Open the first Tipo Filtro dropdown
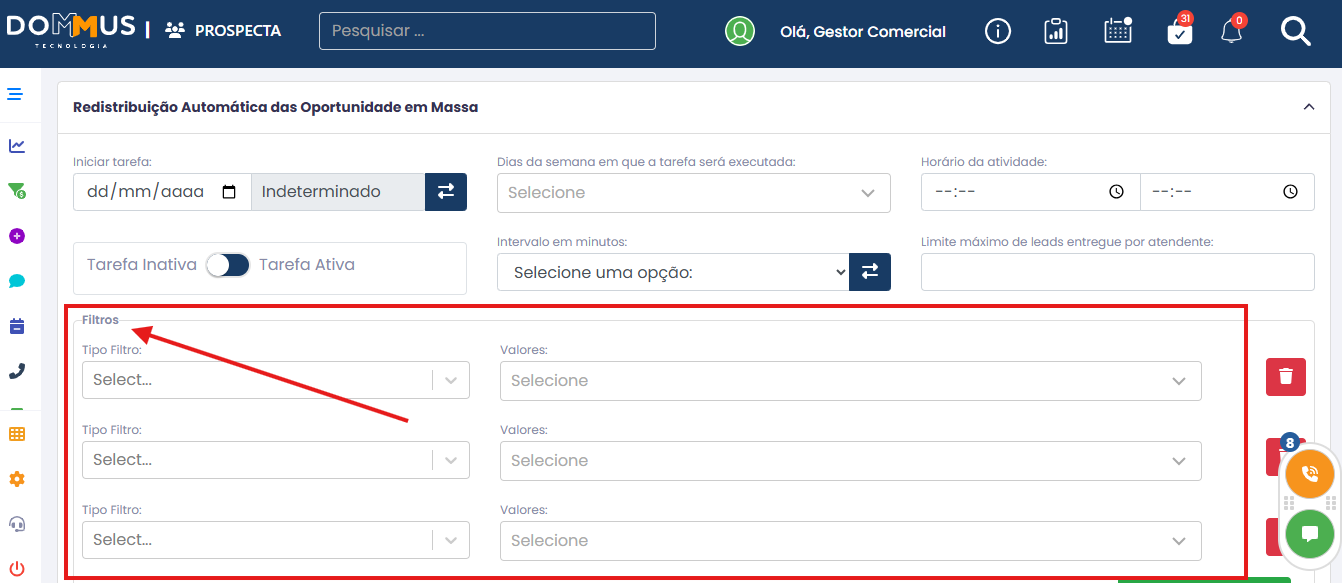Image resolution: width=1342 pixels, height=583 pixels. tap(275, 380)
